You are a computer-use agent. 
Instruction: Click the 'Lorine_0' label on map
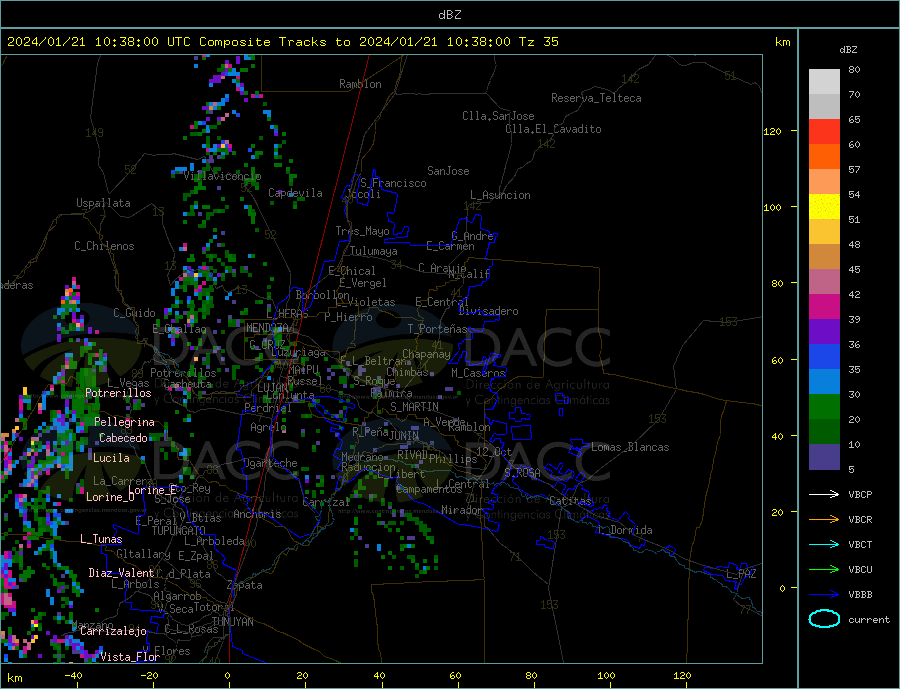[110, 497]
